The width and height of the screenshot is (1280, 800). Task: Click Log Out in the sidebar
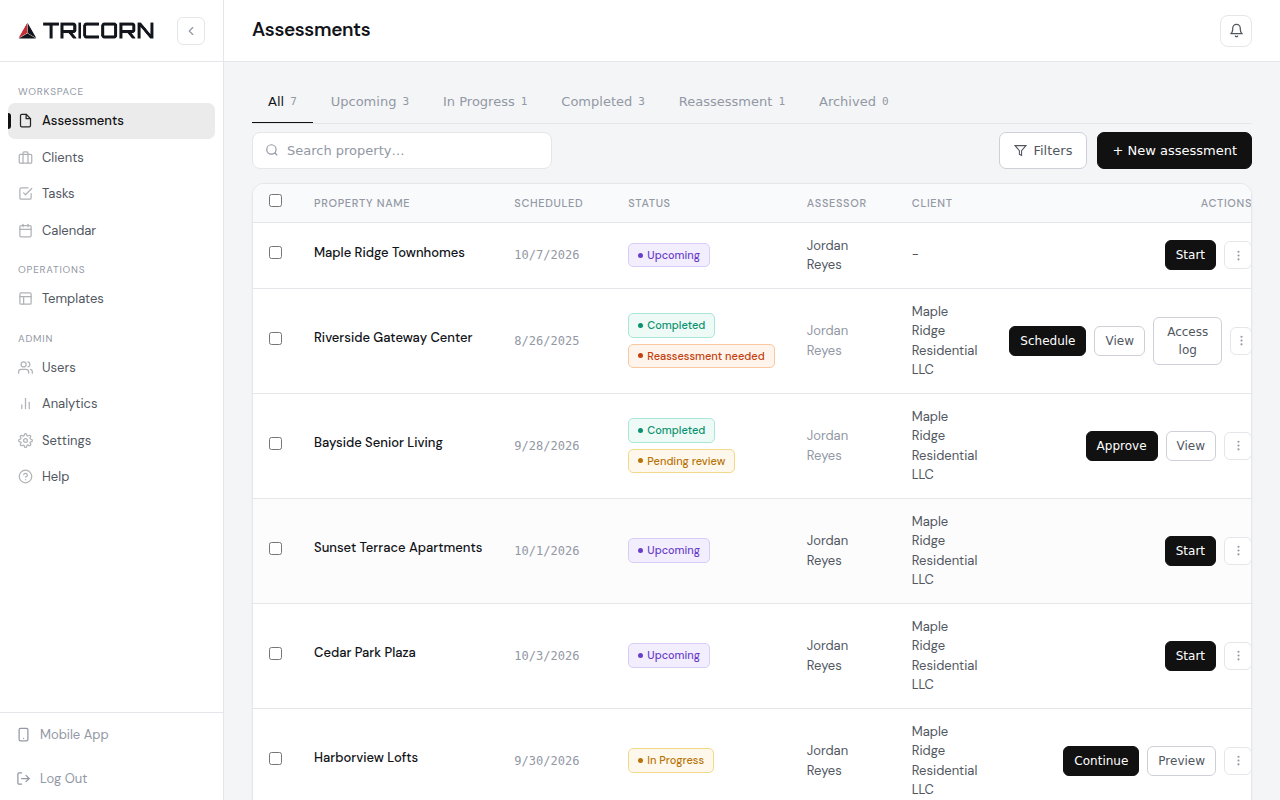pyautogui.click(x=111, y=778)
